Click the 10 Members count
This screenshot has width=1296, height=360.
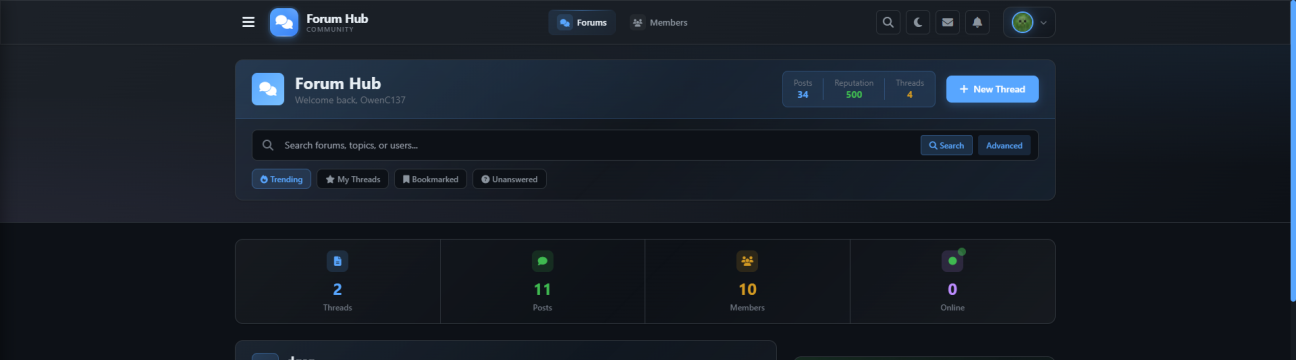pos(747,290)
